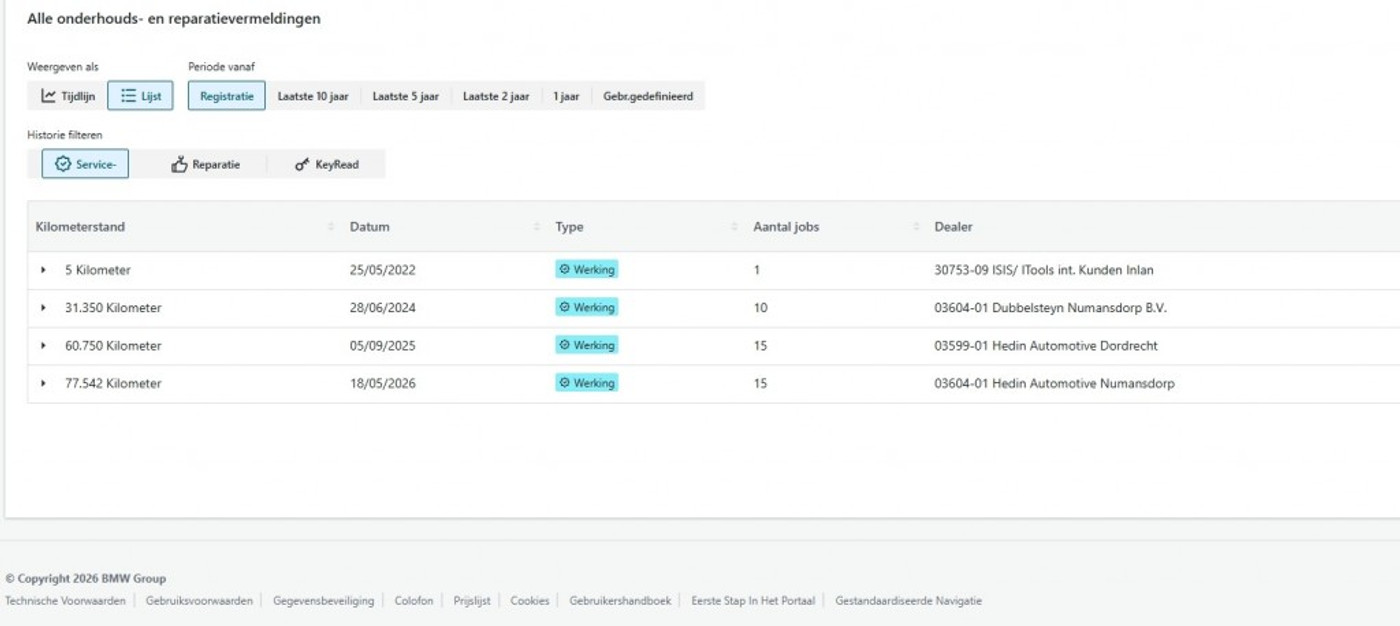1400x626 pixels.
Task: Sort table by Aantal jobs column arrows
Action: coord(916,227)
